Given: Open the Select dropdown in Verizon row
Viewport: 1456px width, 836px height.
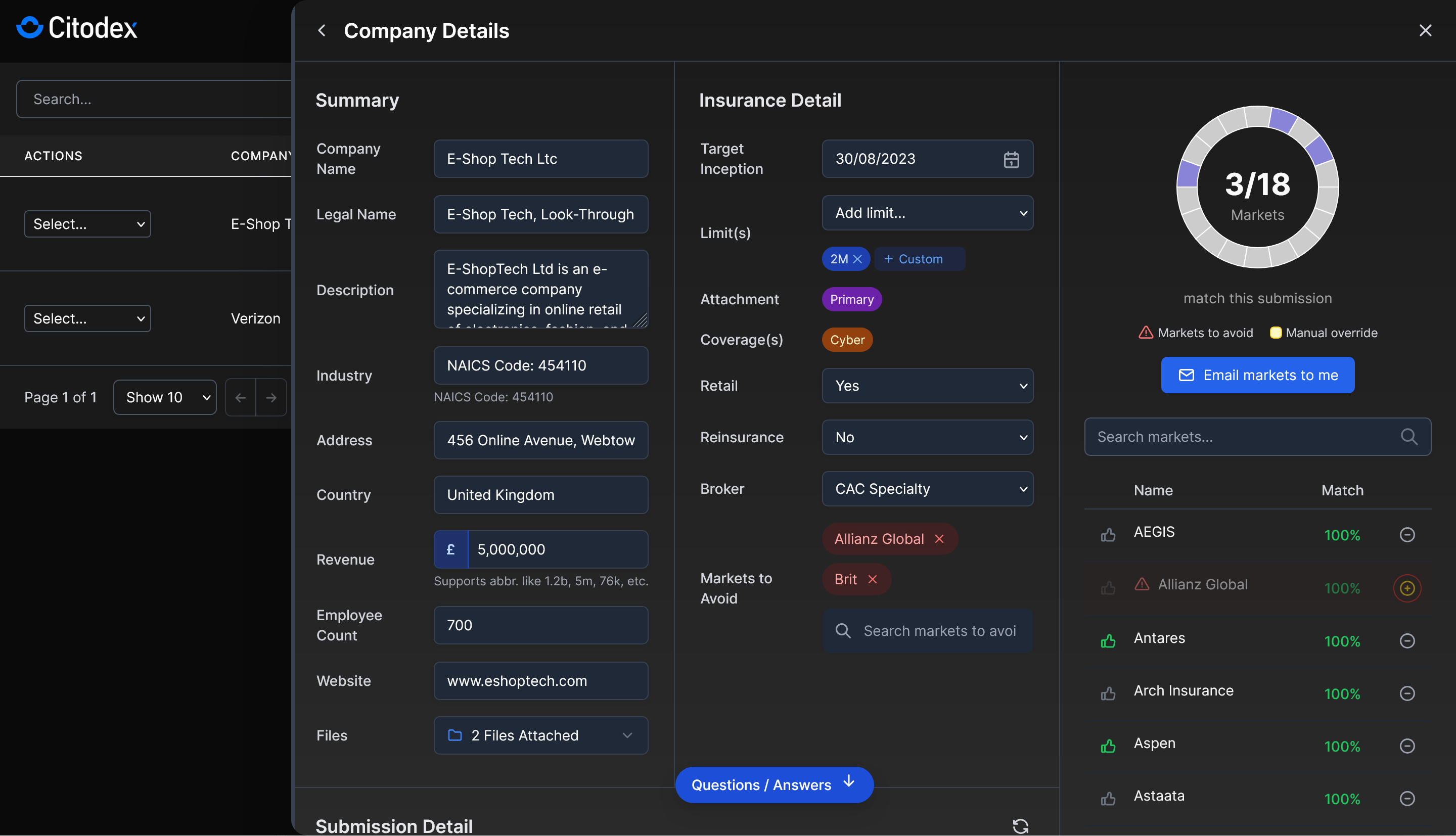Looking at the screenshot, I should [x=87, y=318].
